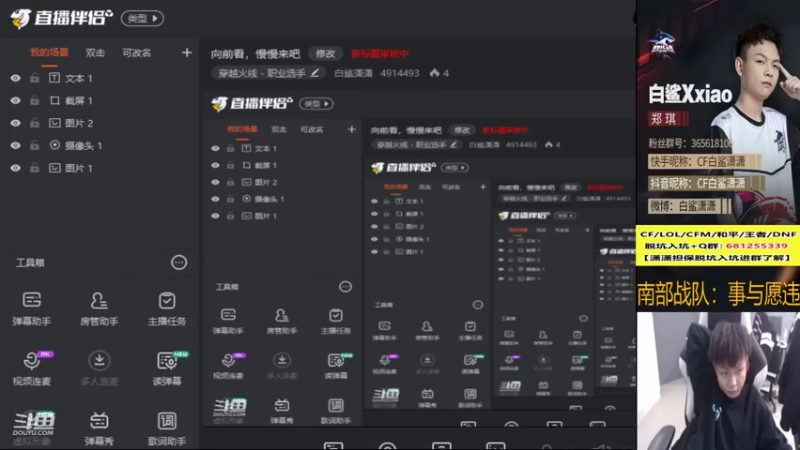Select the 图片 1 layer row
Viewport: 800px width, 450px height.
point(99,168)
